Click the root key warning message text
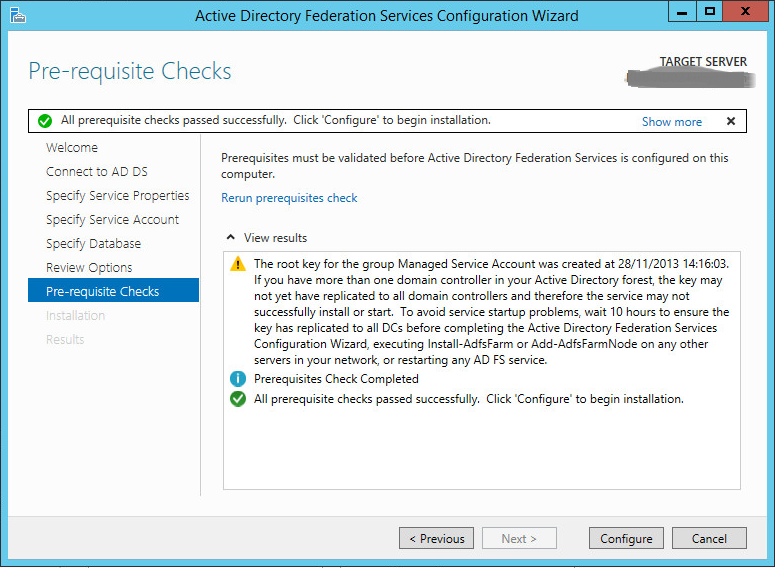This screenshot has width=775, height=568. point(492,312)
